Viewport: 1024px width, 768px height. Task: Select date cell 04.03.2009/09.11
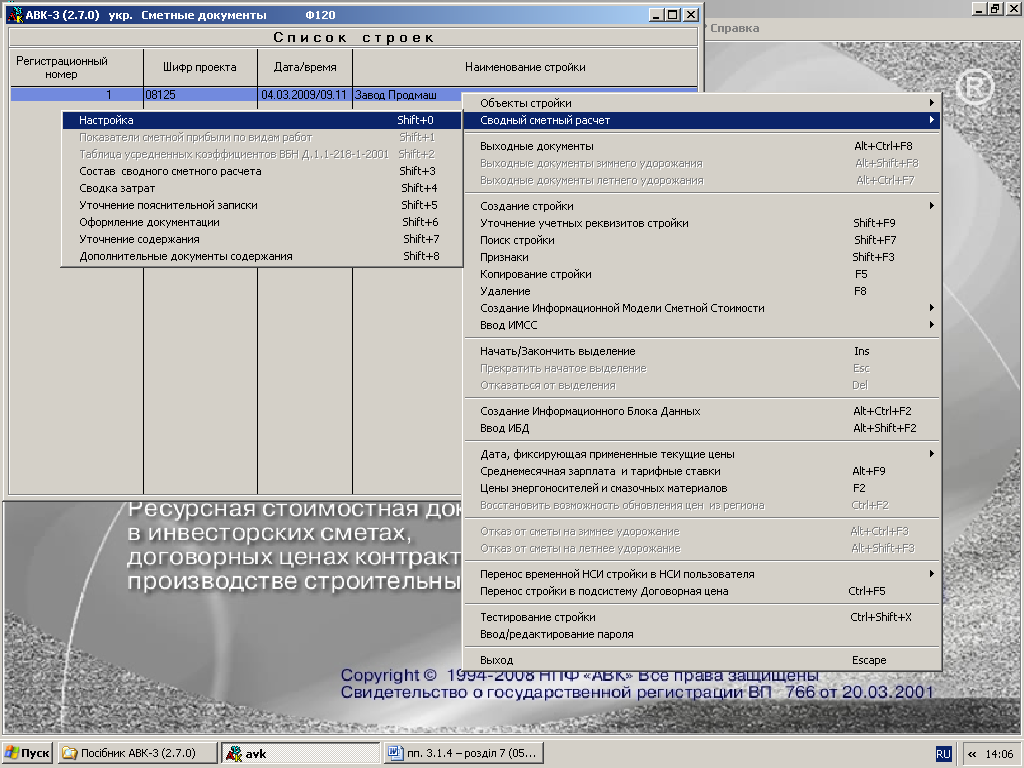tap(305, 95)
